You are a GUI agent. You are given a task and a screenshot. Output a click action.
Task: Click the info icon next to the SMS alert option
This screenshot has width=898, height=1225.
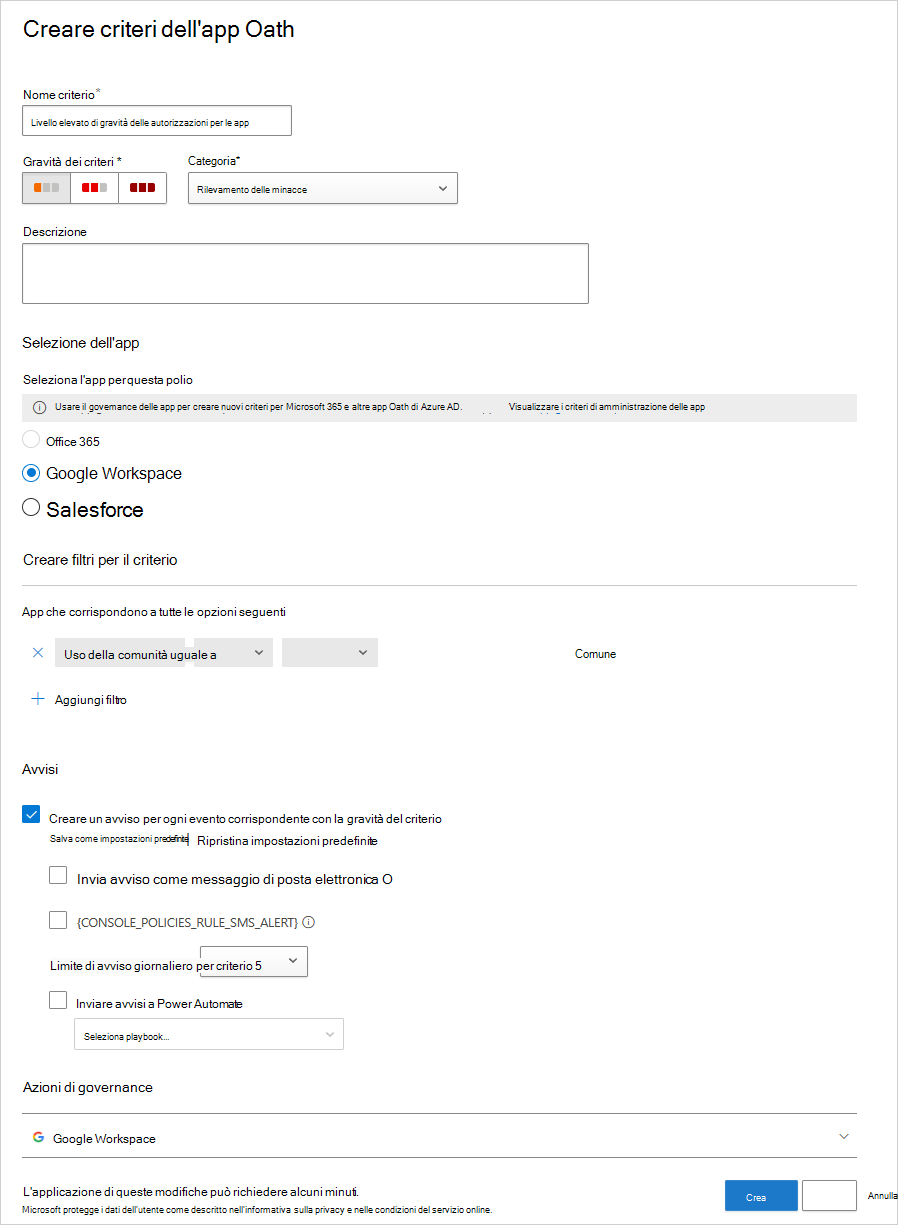(x=309, y=920)
